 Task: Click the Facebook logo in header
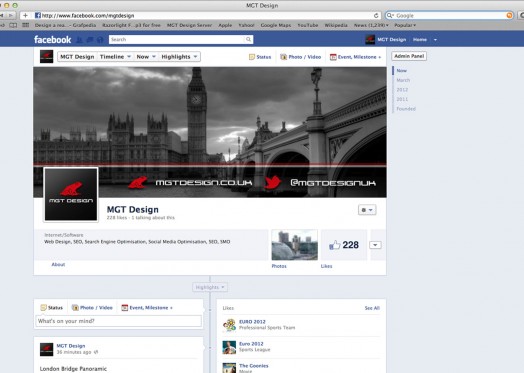[x=52, y=40]
